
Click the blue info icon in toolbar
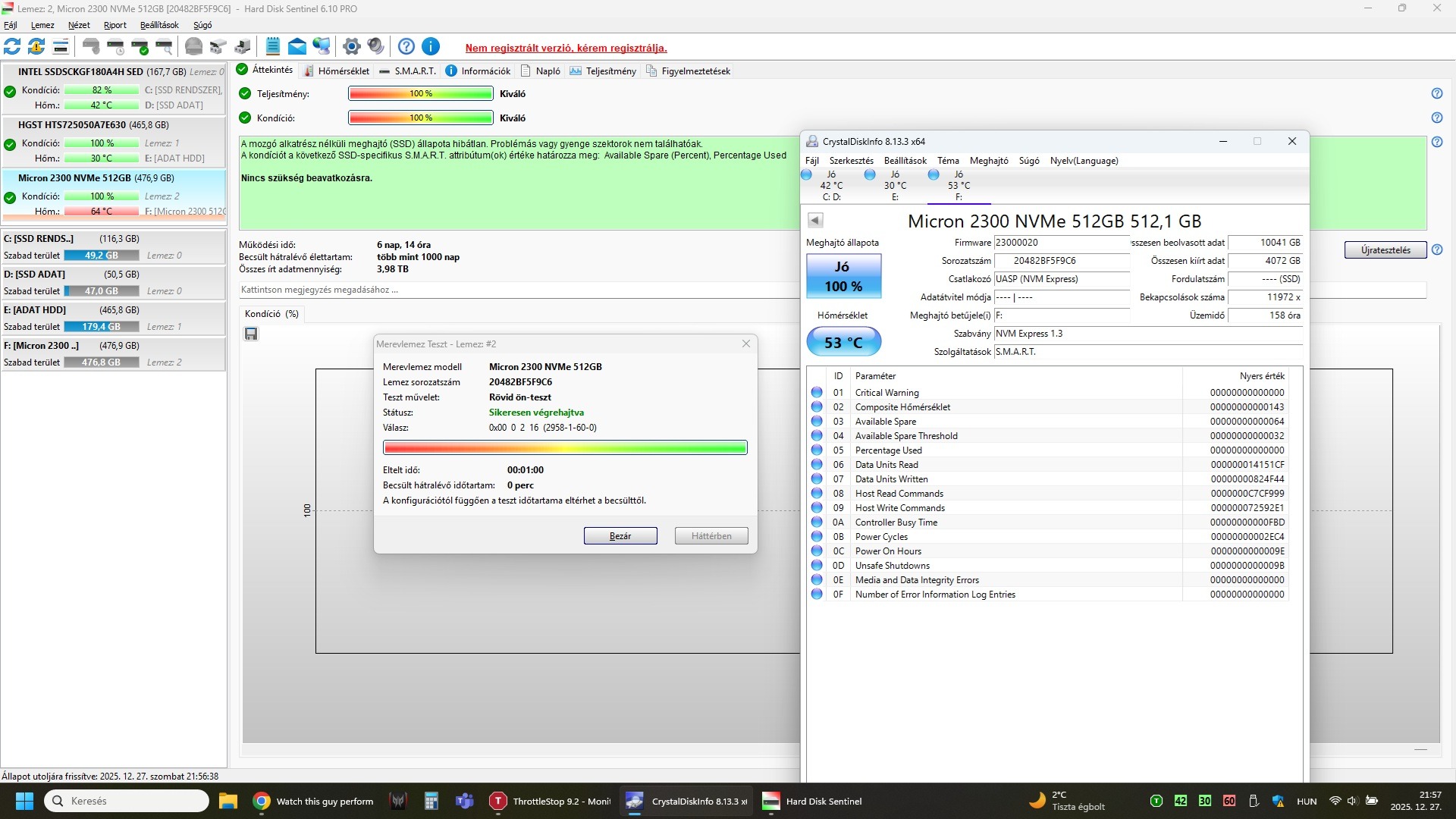point(431,47)
